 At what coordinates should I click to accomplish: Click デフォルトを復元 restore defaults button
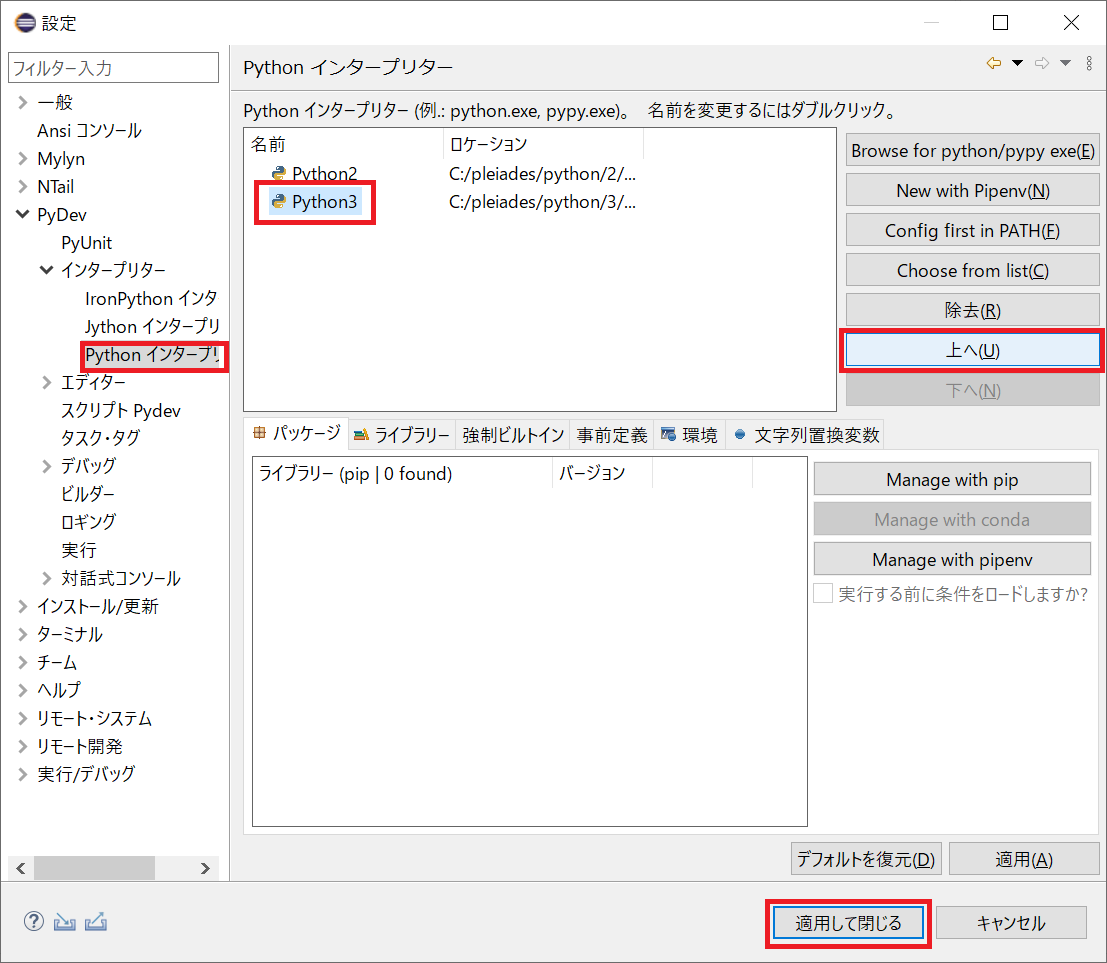tap(866, 859)
